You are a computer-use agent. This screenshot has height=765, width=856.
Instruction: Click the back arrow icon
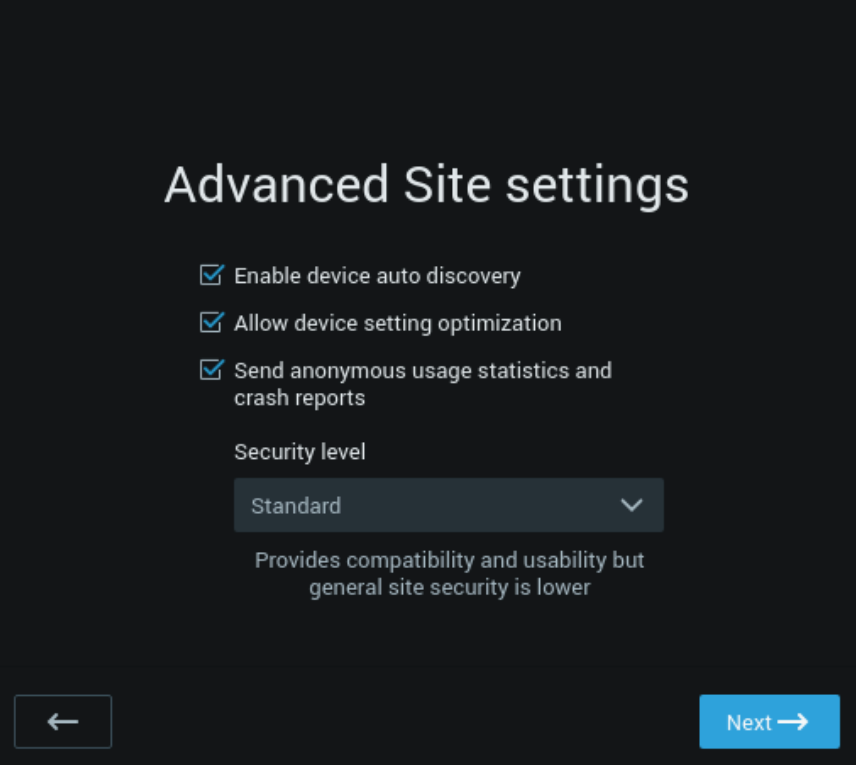pos(63,722)
